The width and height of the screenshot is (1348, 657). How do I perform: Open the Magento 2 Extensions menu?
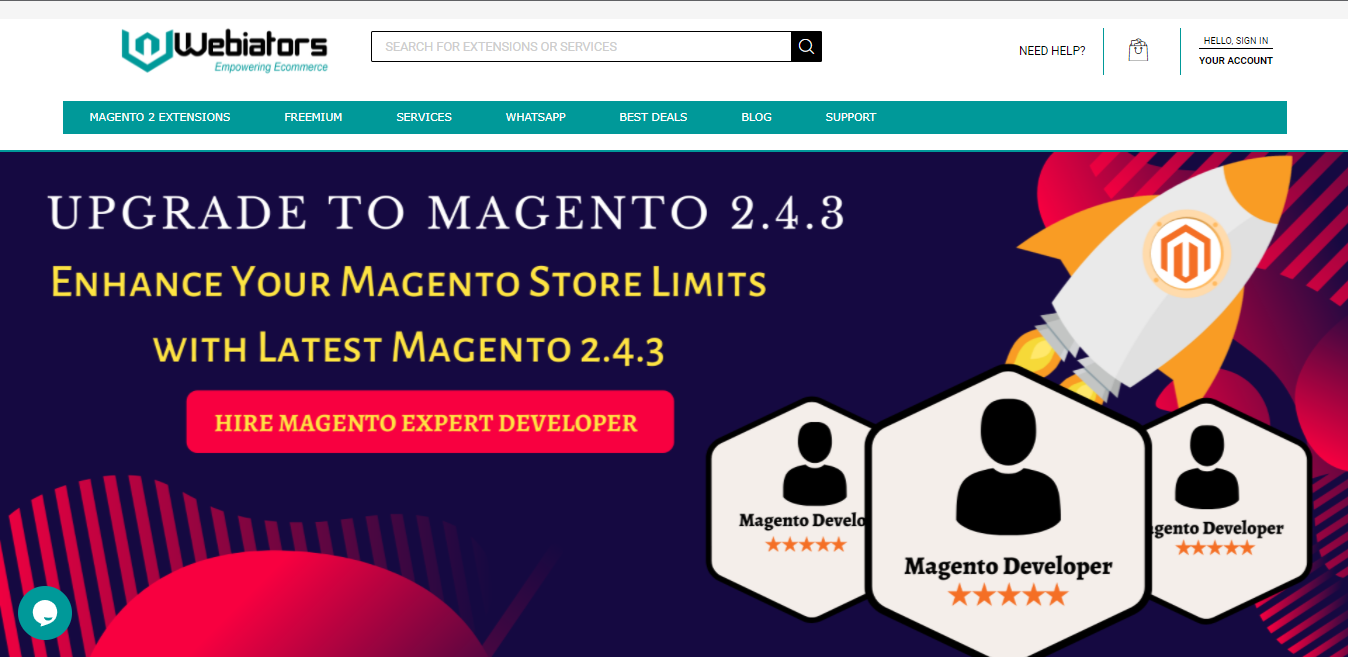[160, 117]
